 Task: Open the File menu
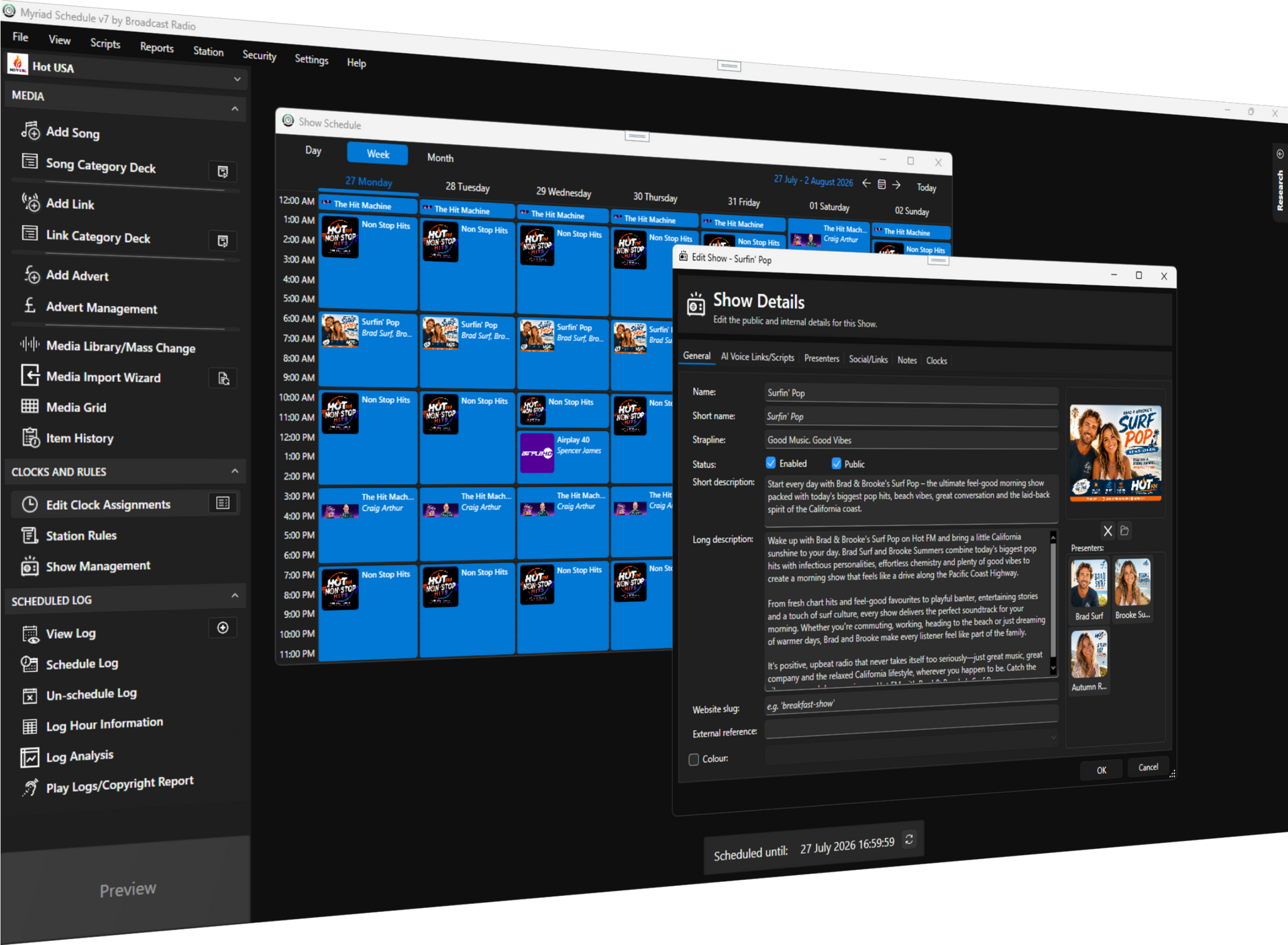(20, 37)
